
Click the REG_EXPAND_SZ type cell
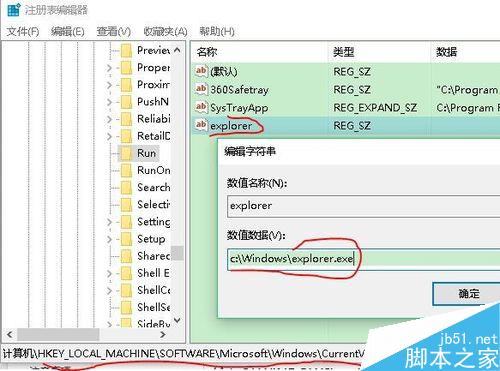(375, 108)
